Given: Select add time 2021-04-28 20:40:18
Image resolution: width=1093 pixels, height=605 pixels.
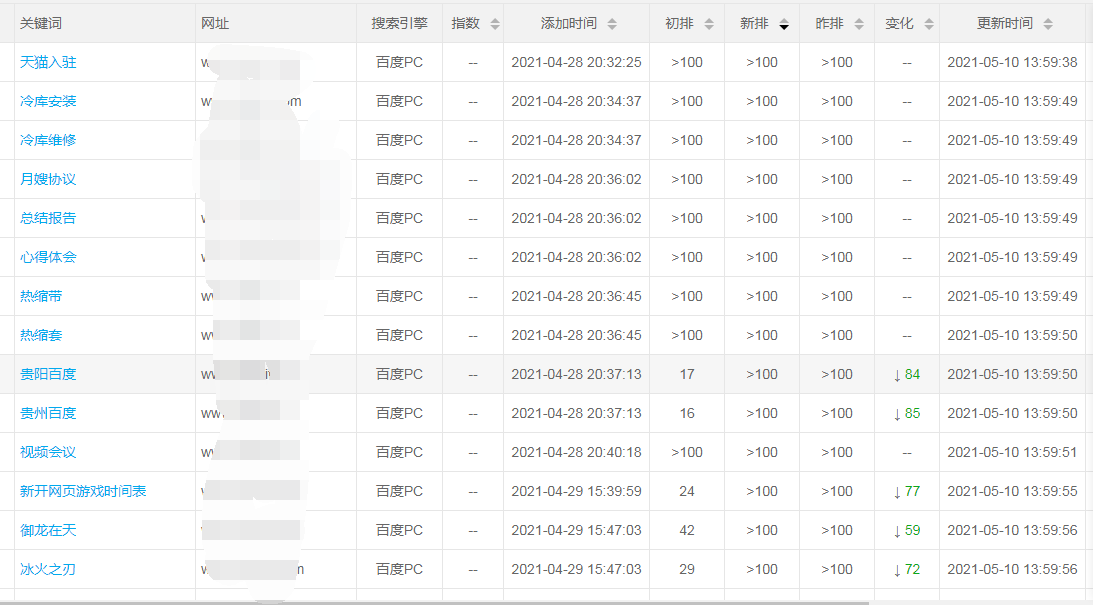Looking at the screenshot, I should 576,452.
